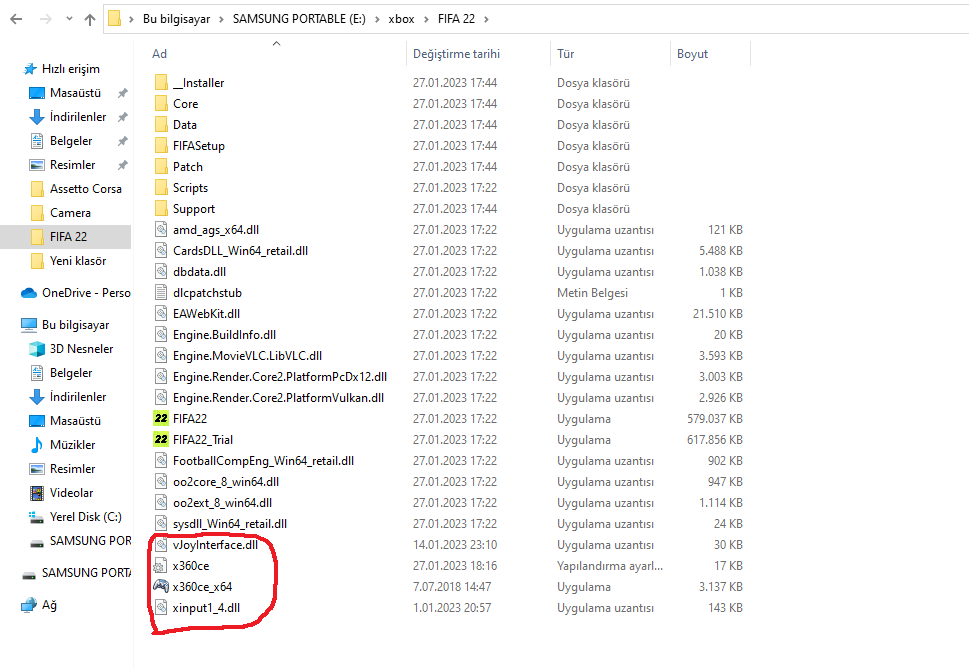Go up one folder level arrow
Screen dimensions: 969x670
point(90,19)
